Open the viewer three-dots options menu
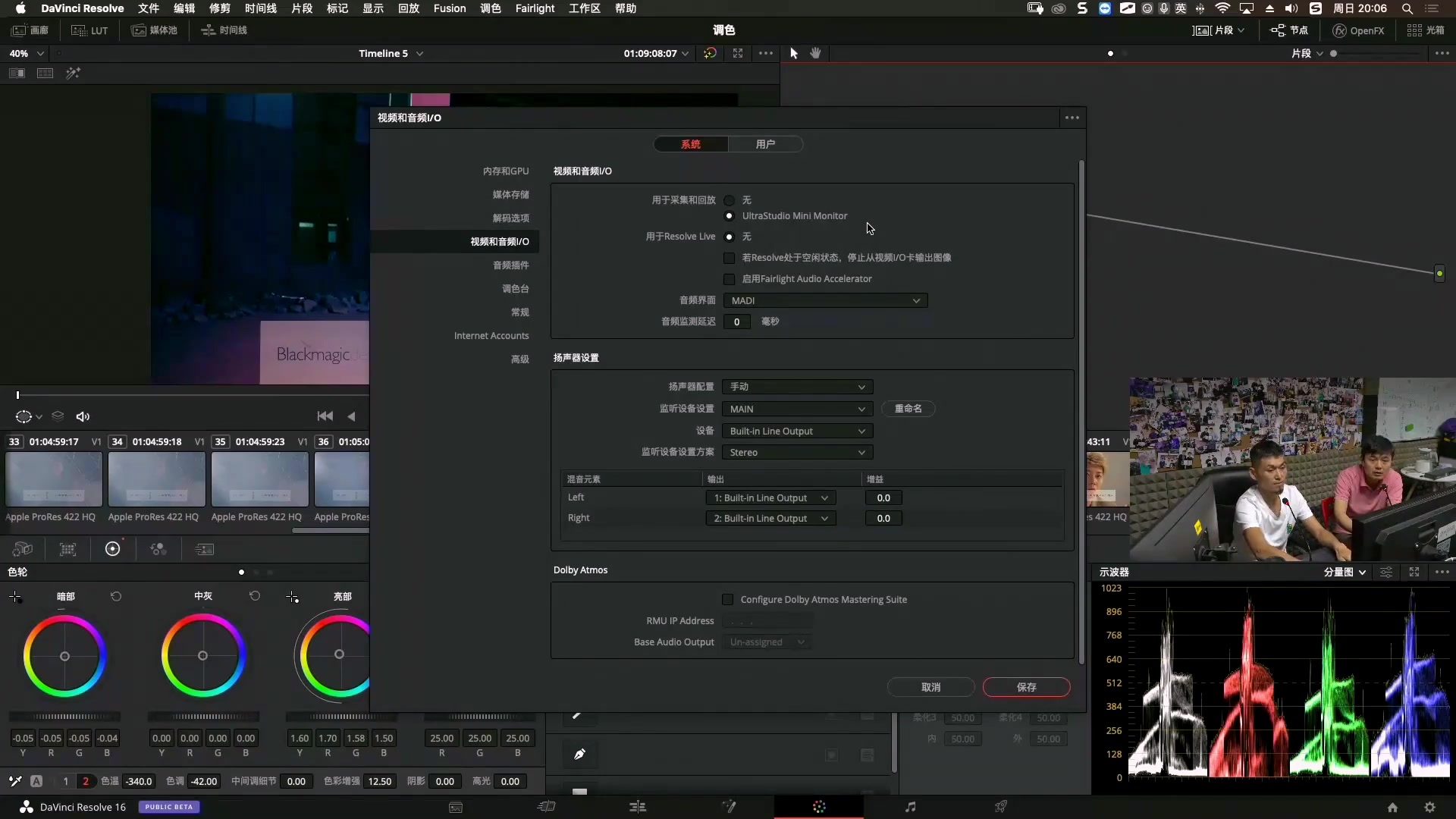 coord(766,53)
